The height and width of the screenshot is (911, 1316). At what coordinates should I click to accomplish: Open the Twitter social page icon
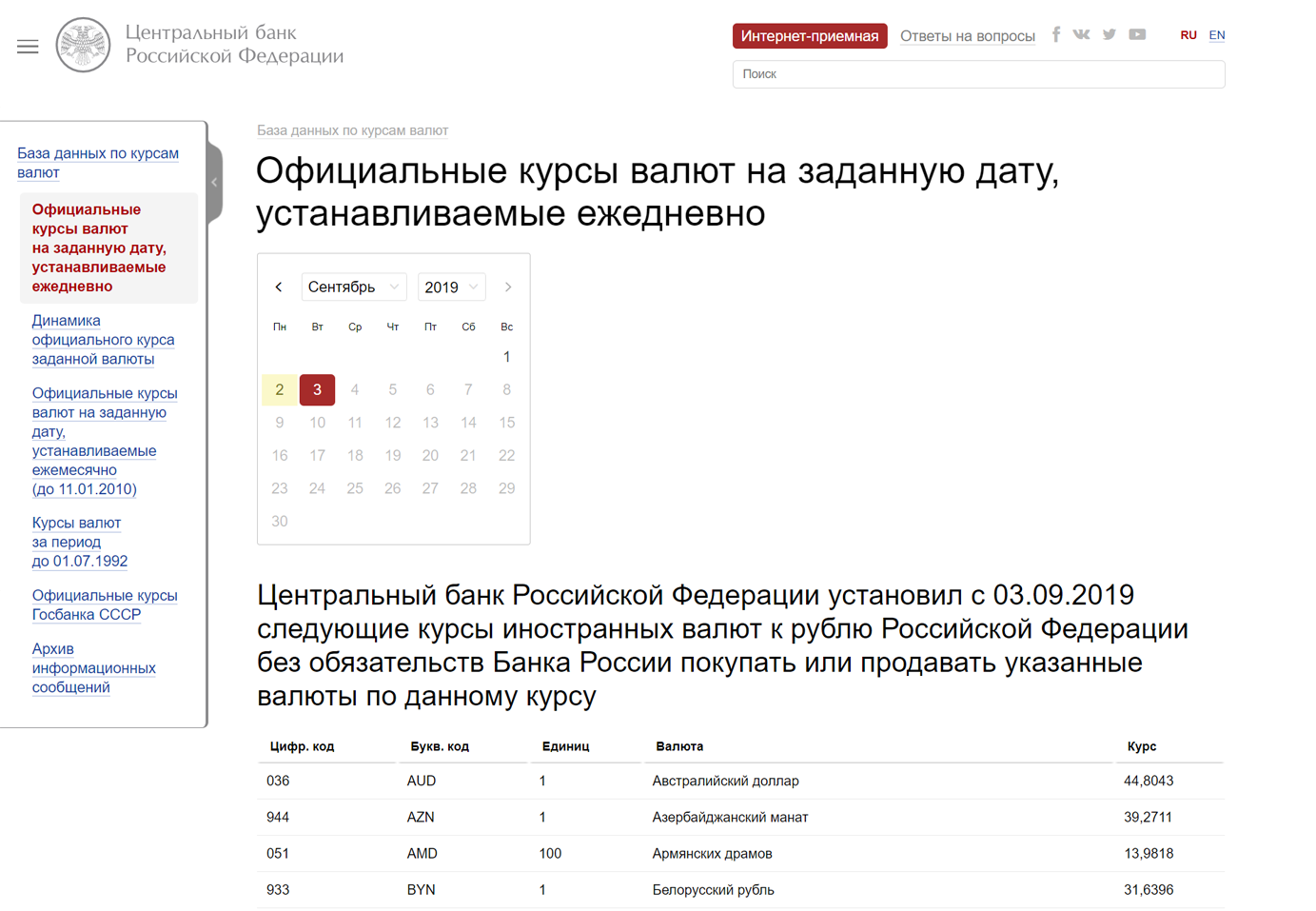pos(1109,34)
